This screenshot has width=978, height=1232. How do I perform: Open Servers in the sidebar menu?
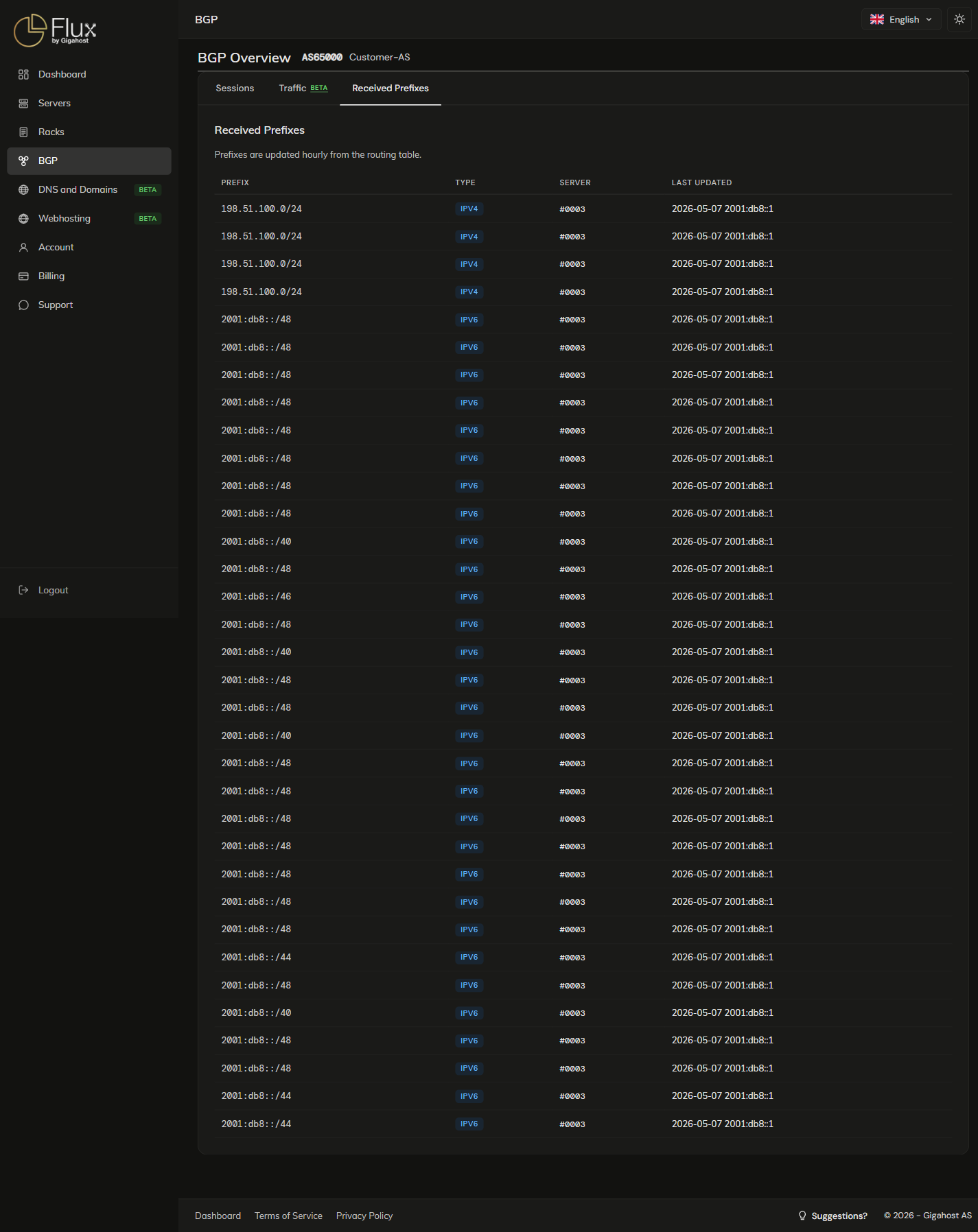(89, 103)
